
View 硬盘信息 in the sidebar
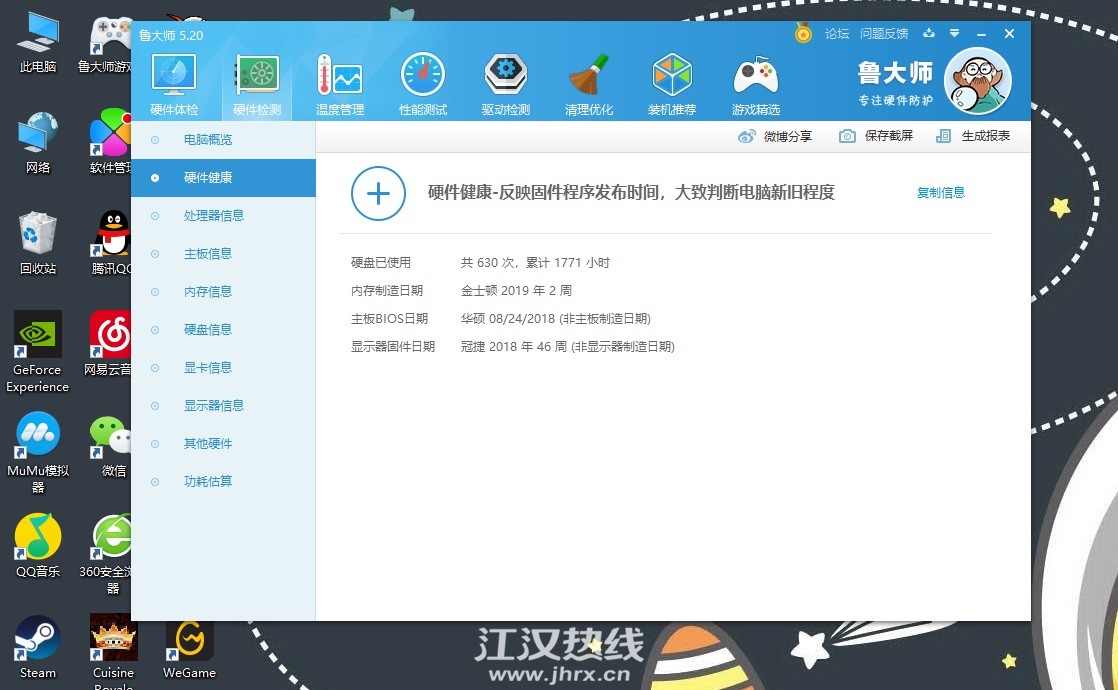pos(223,329)
